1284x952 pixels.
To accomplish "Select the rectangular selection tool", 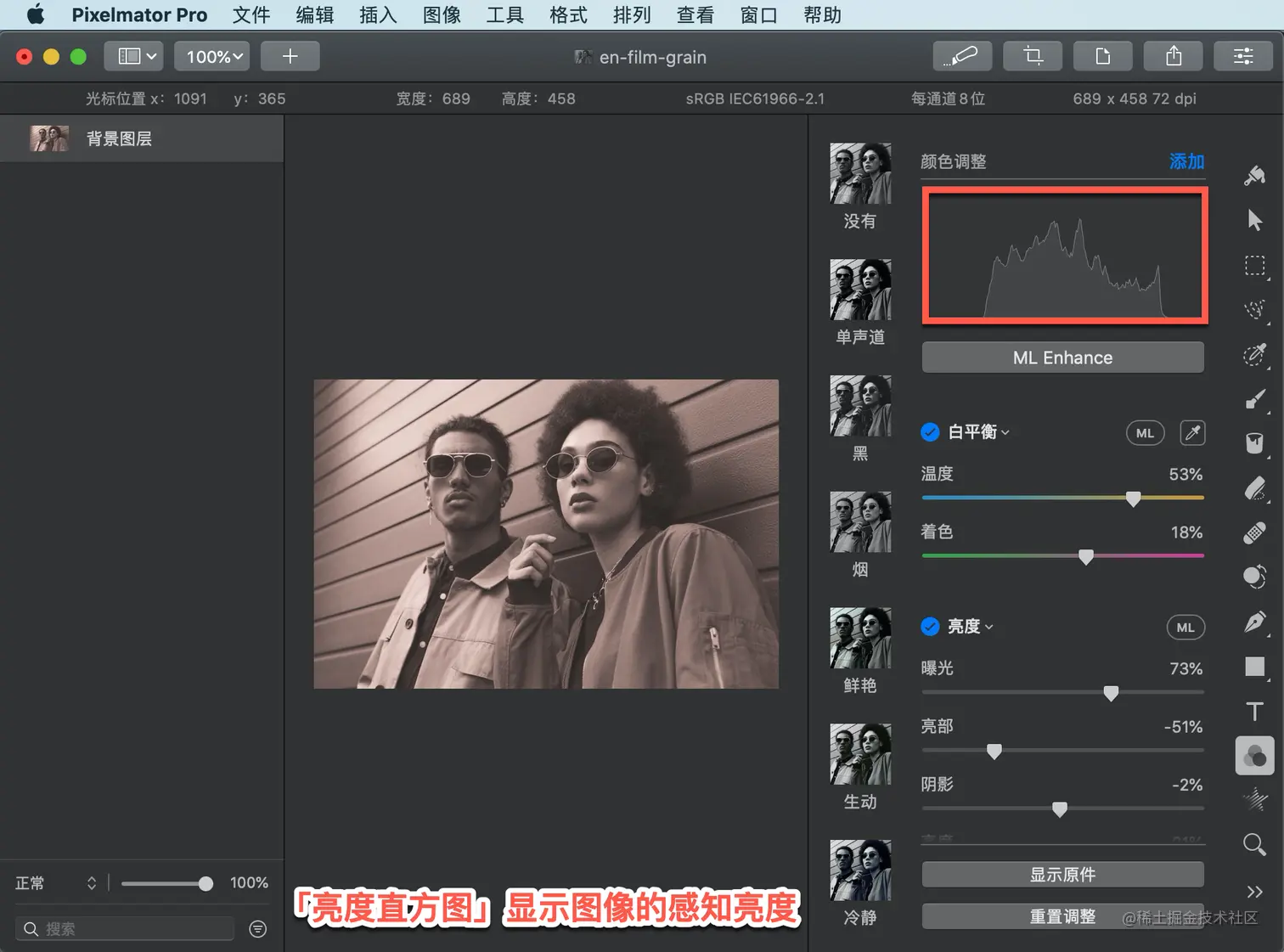I will tap(1254, 265).
